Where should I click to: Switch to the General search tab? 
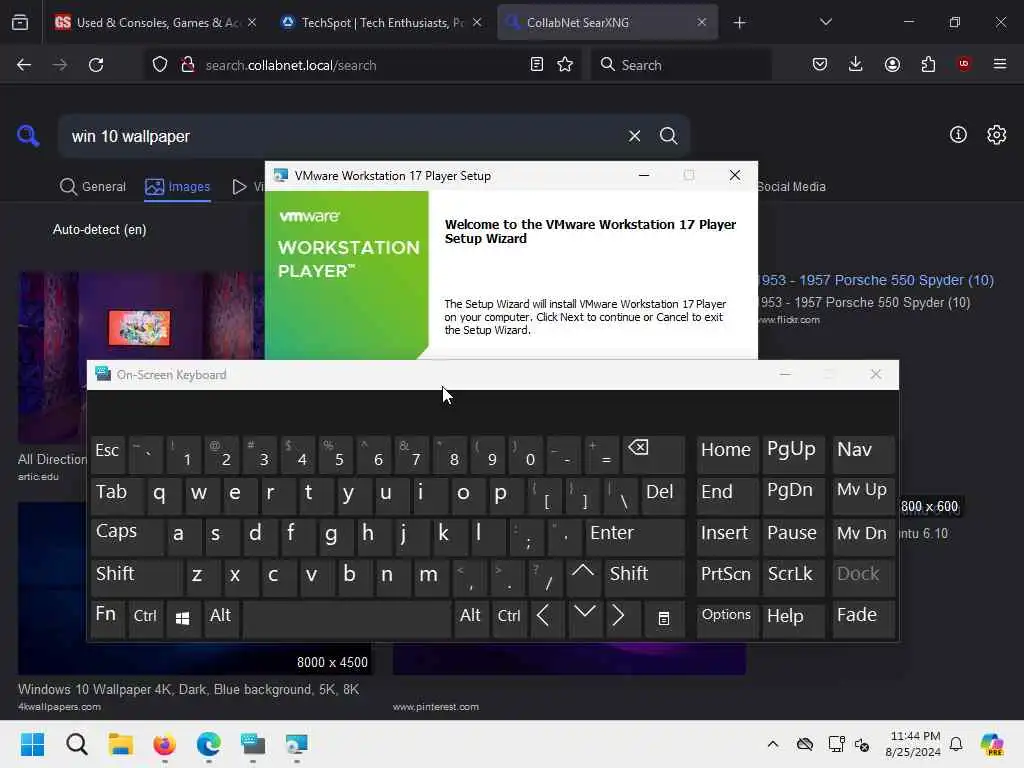[93, 187]
